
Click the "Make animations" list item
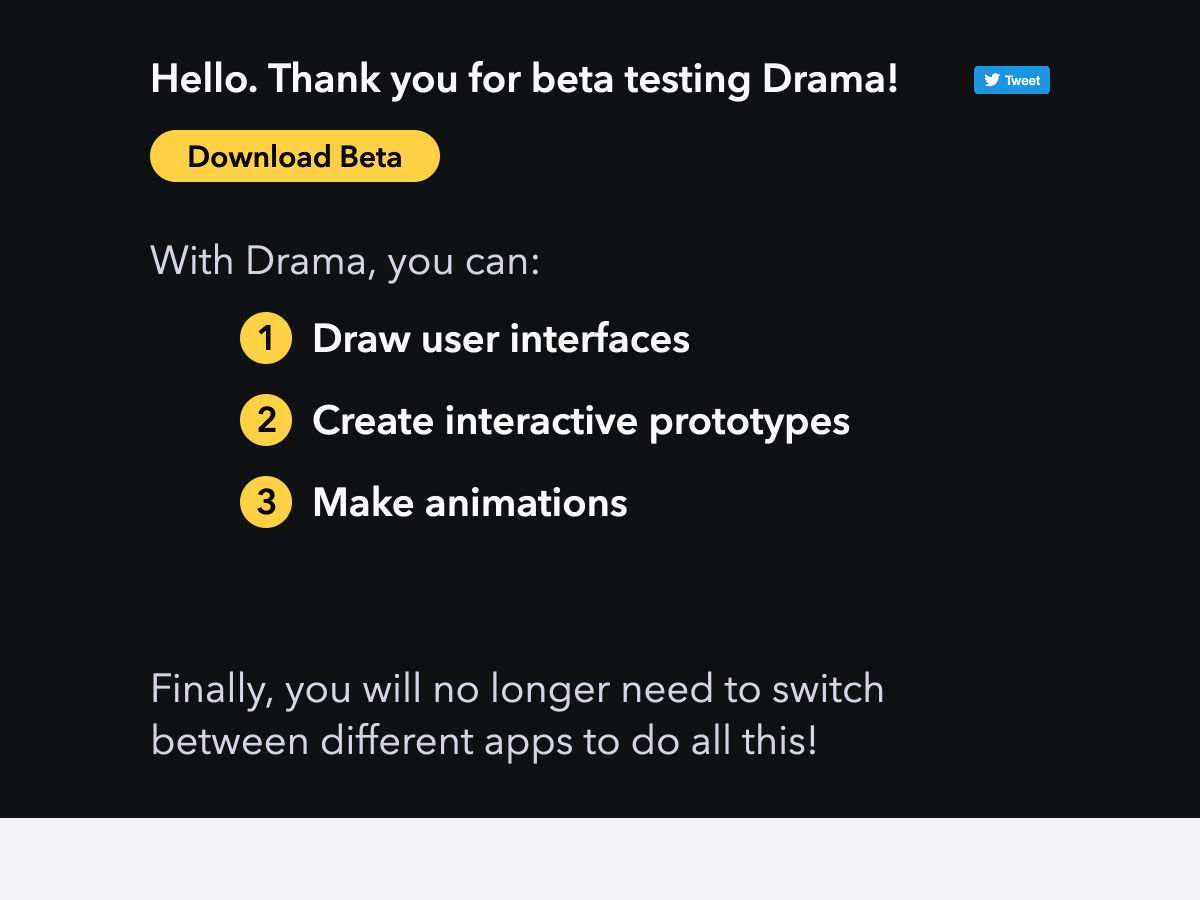[469, 502]
